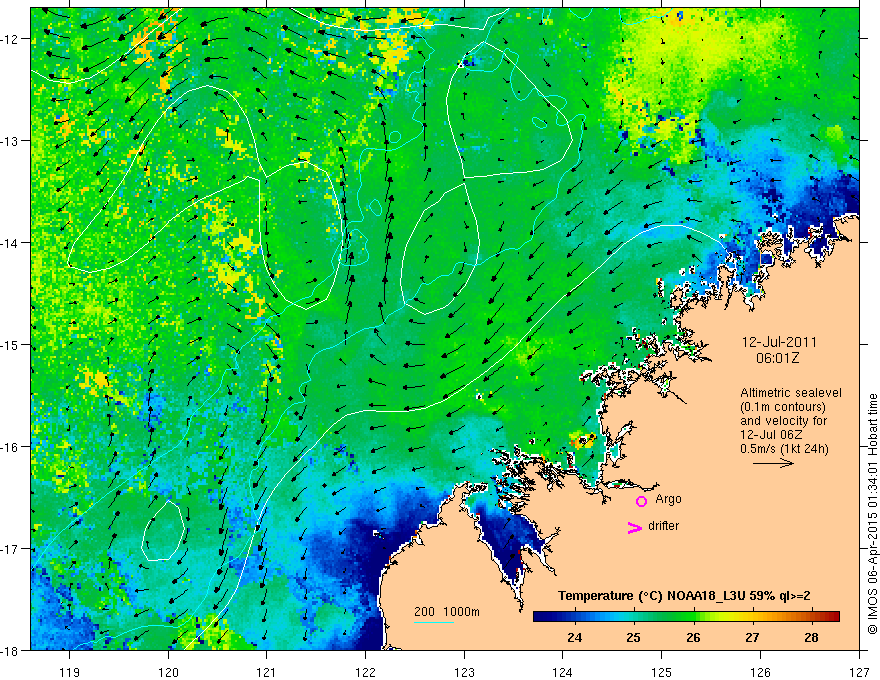Click latitude axis label -14
The height and width of the screenshot is (680, 880).
[x=10, y=243]
